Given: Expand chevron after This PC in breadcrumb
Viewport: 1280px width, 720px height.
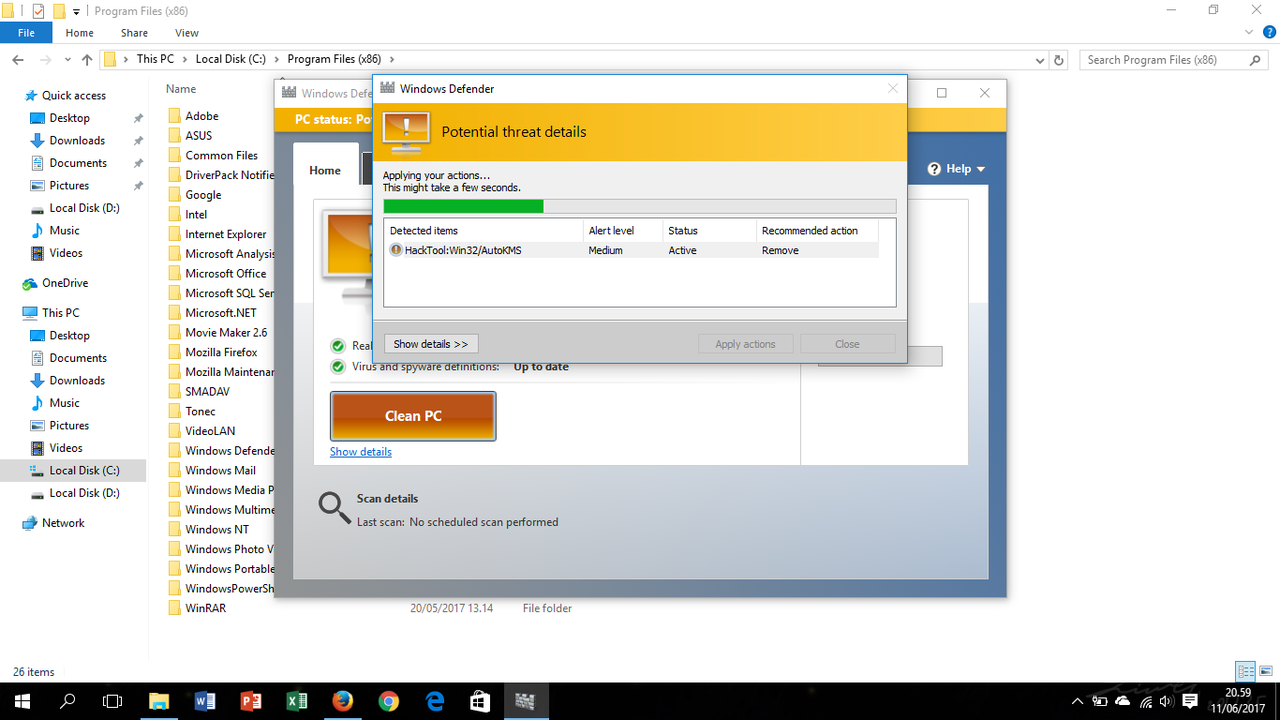Looking at the screenshot, I should (184, 59).
